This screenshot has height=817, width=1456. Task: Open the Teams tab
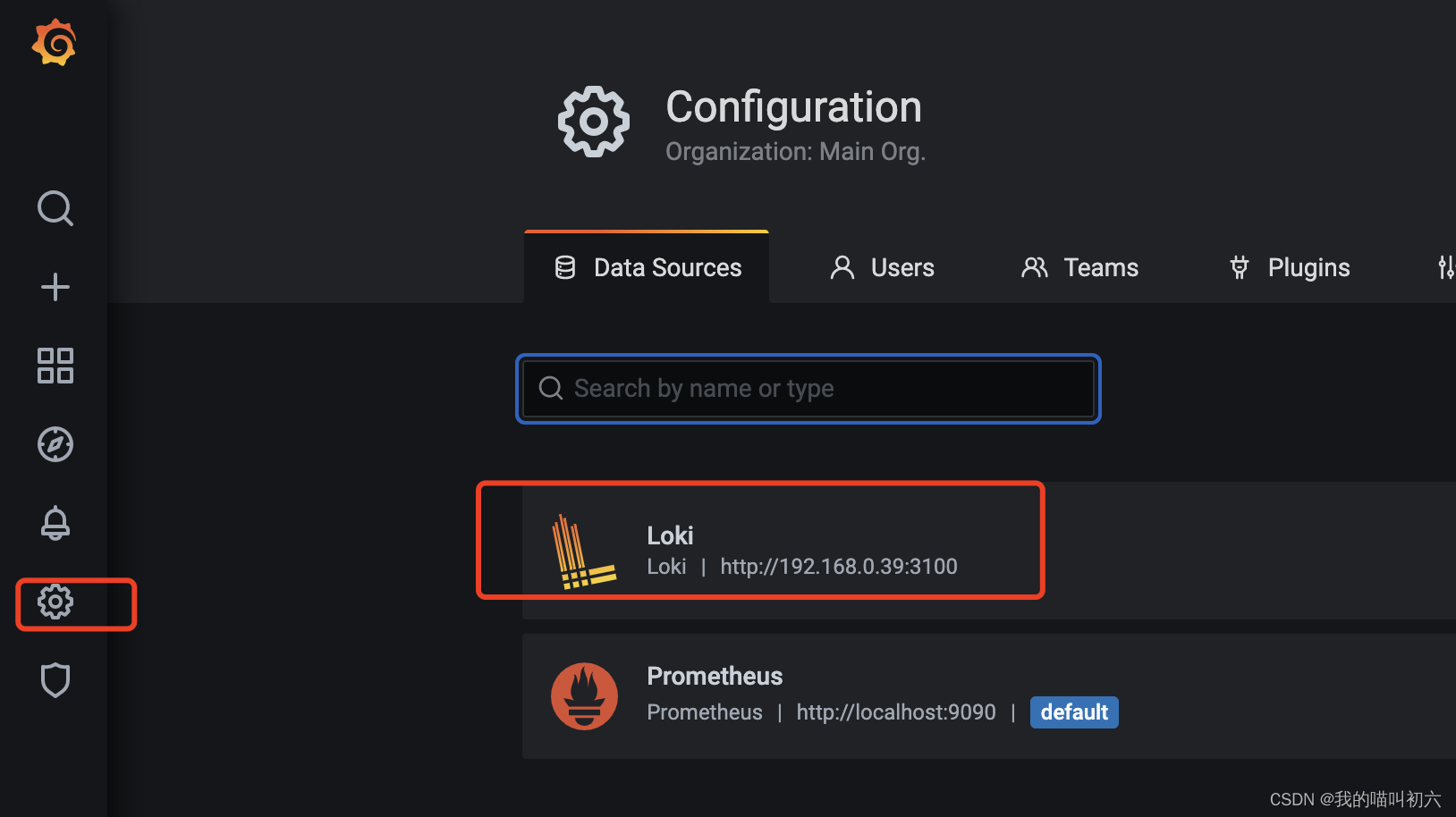[x=1080, y=267]
